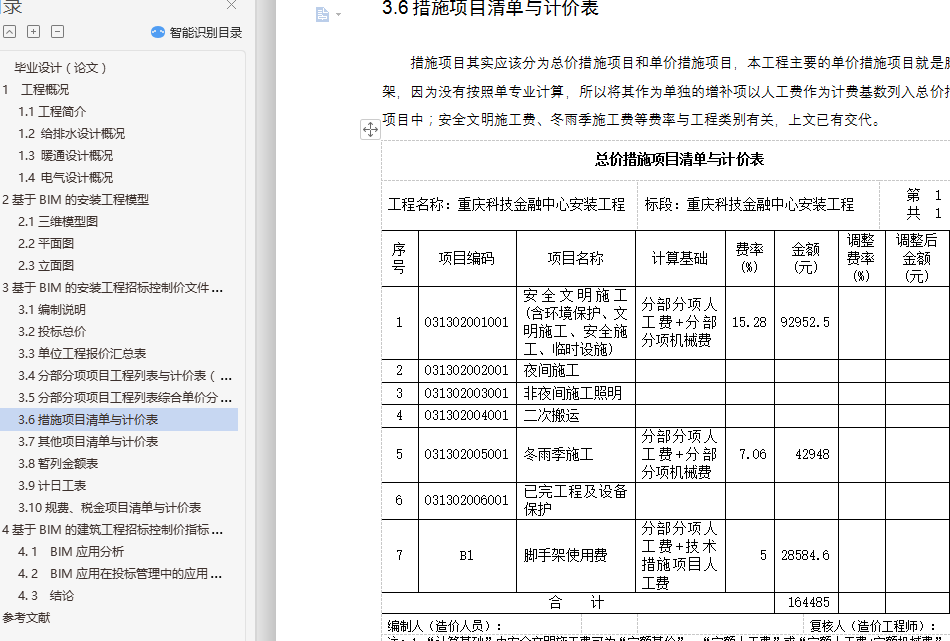
Task: Click the 计算基础 column header
Action: point(680,259)
